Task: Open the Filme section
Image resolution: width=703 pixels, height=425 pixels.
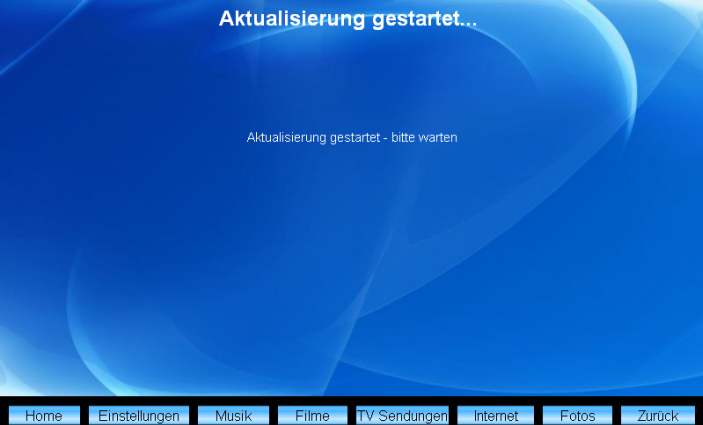Action: pyautogui.click(x=312, y=415)
